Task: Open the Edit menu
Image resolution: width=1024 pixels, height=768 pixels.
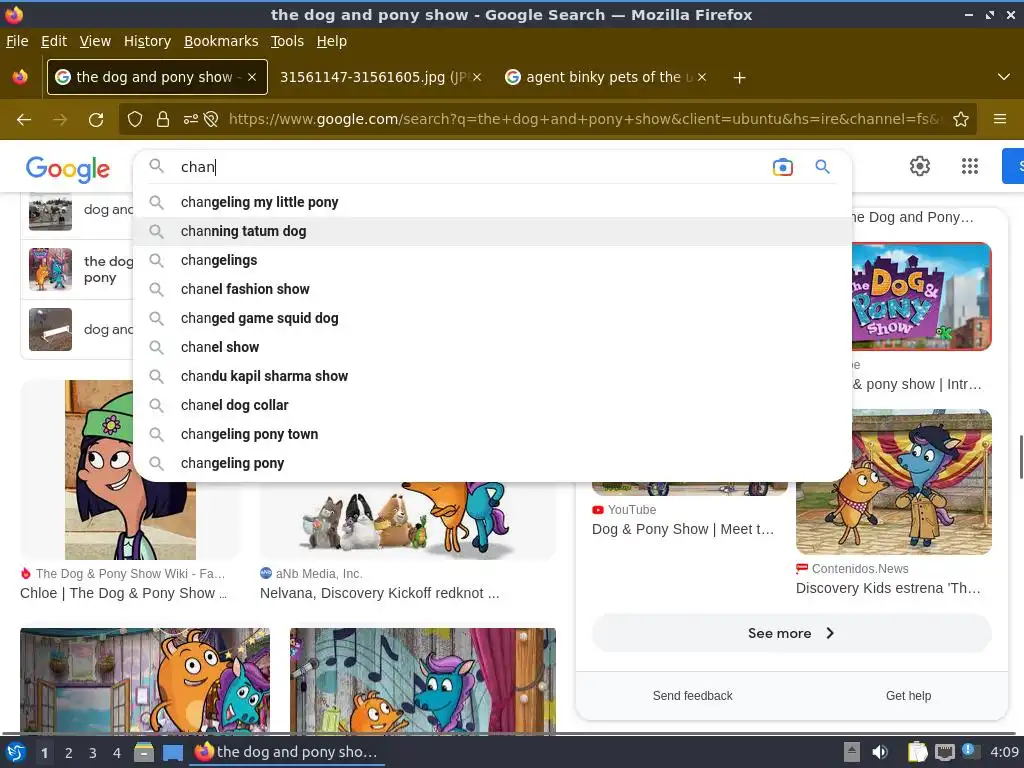Action: [x=54, y=41]
